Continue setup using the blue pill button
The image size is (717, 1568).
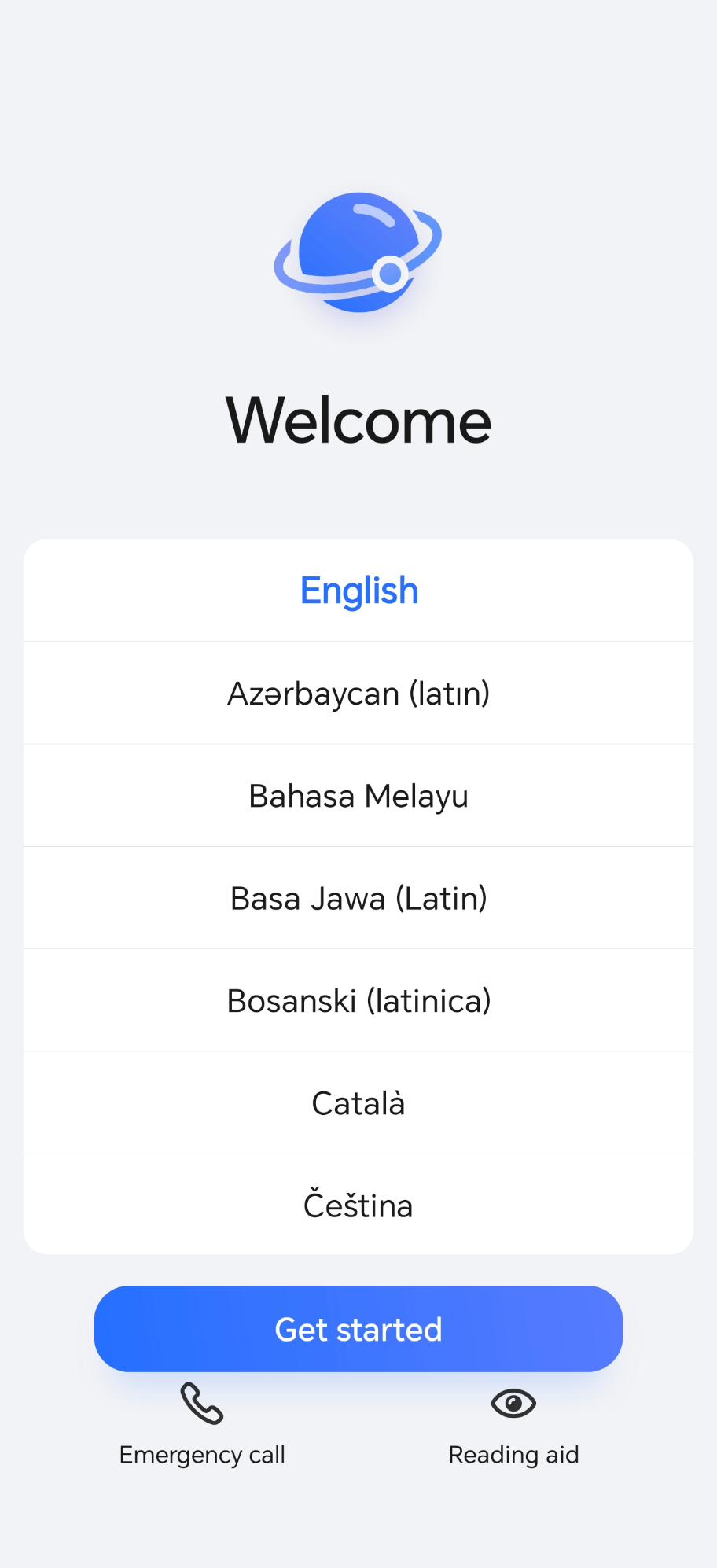[358, 1329]
